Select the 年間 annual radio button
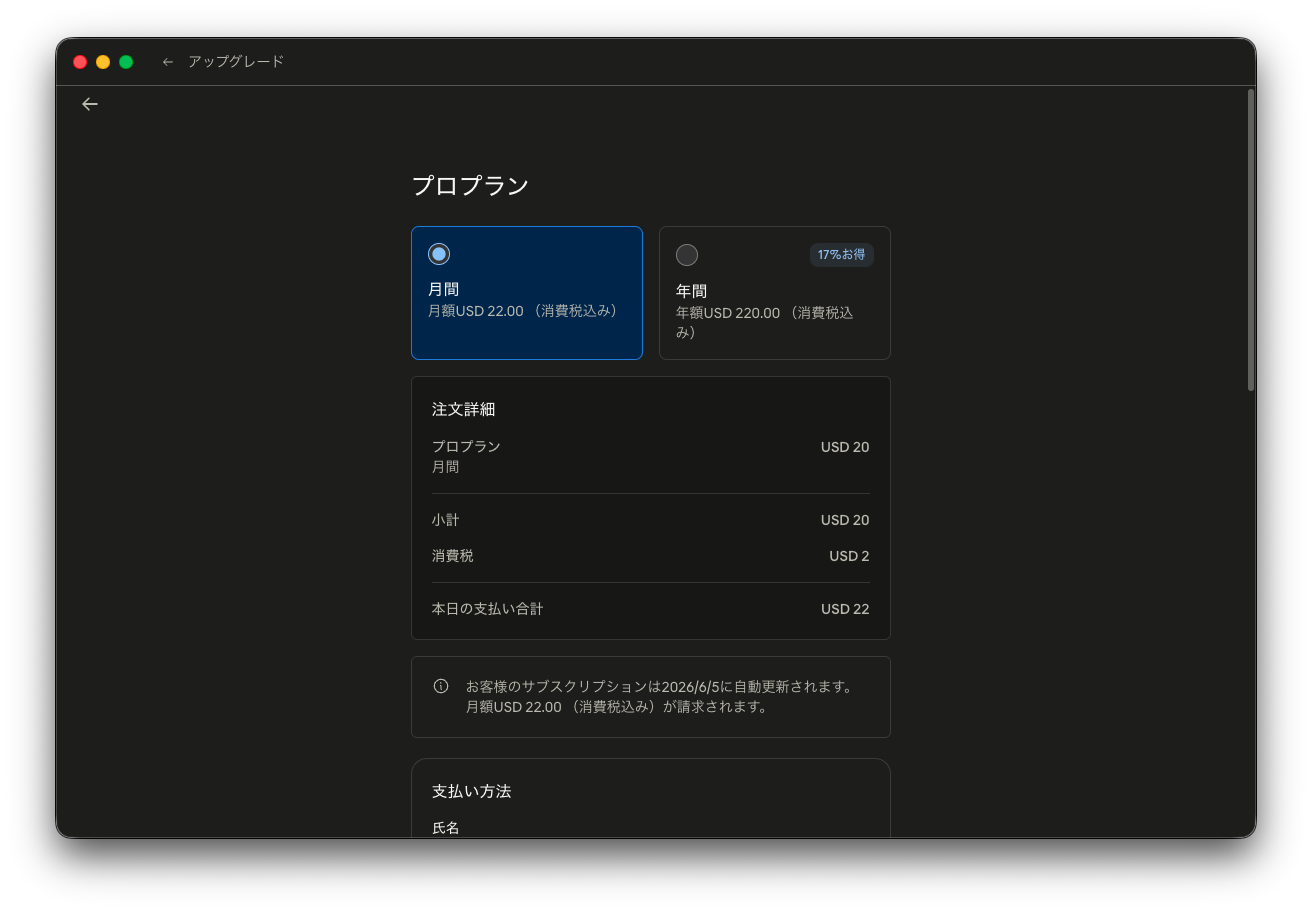This screenshot has height=912, width=1312. [x=687, y=255]
